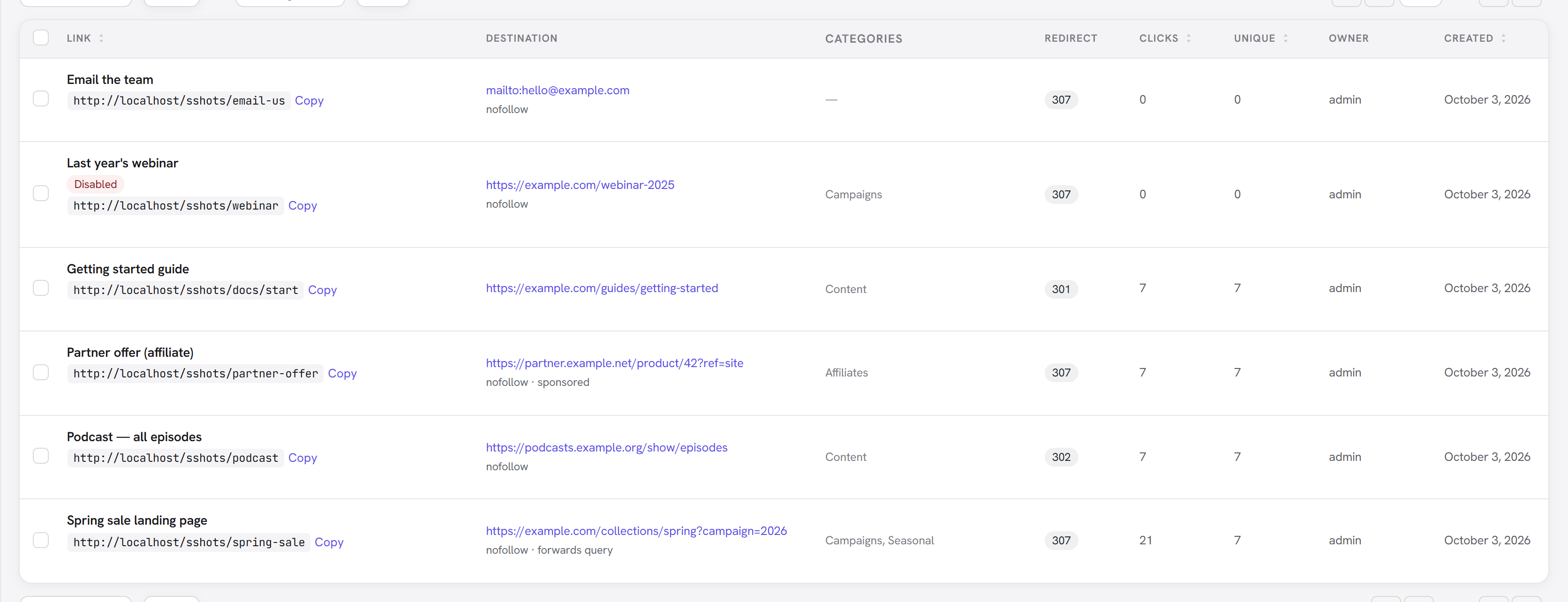Tick the Partner offer (affiliate) row checkbox
Image resolution: width=1568 pixels, height=602 pixels.
[x=41, y=373]
